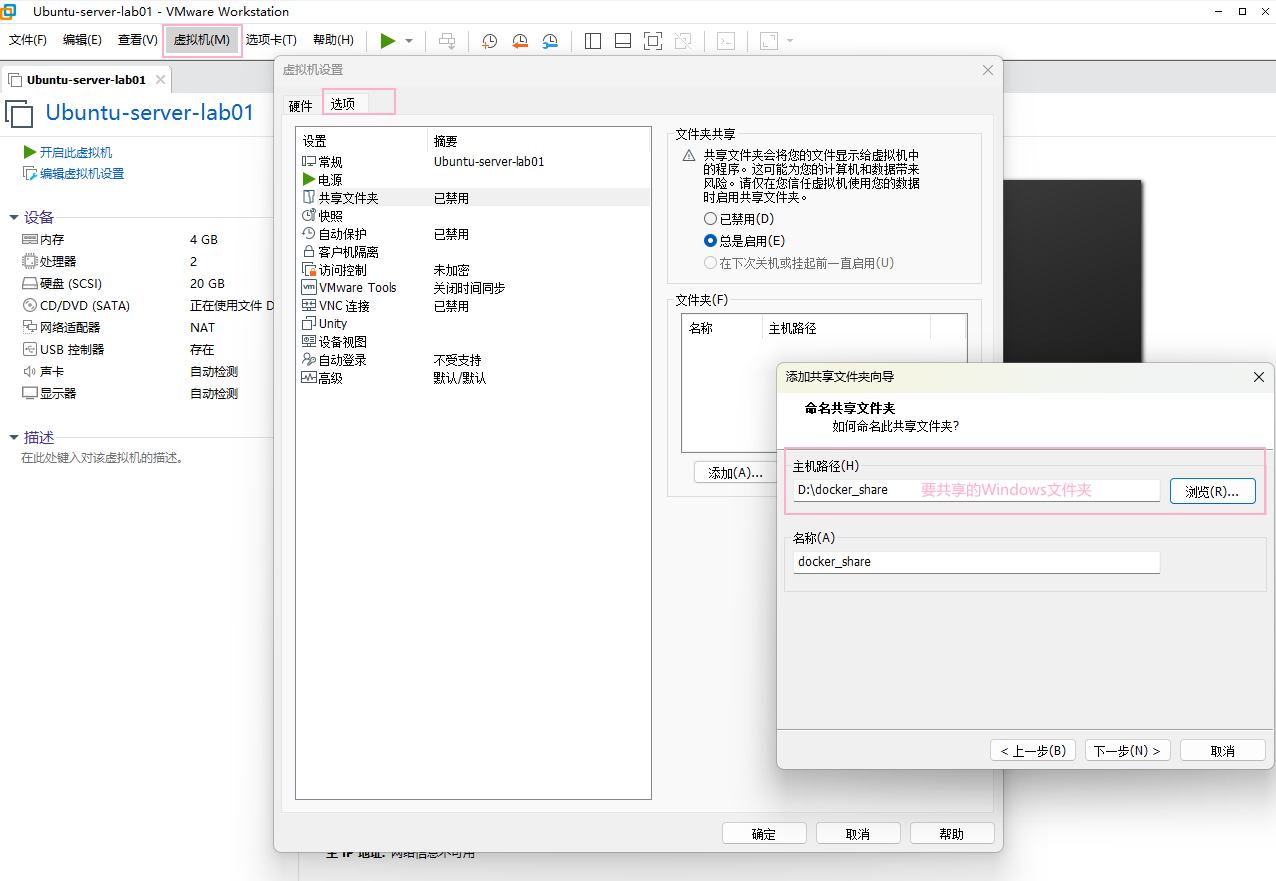Open the 文件(F) menu
The image size is (1276, 881).
(28, 40)
